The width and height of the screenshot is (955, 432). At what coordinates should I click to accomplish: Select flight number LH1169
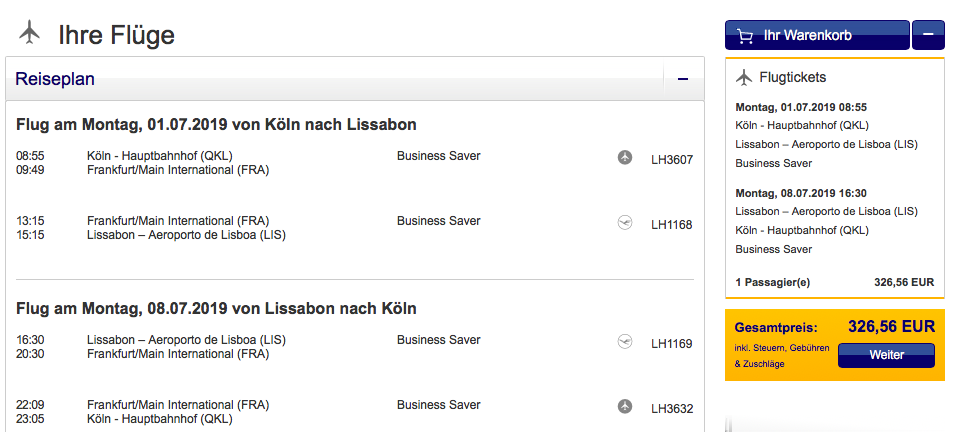point(671,344)
